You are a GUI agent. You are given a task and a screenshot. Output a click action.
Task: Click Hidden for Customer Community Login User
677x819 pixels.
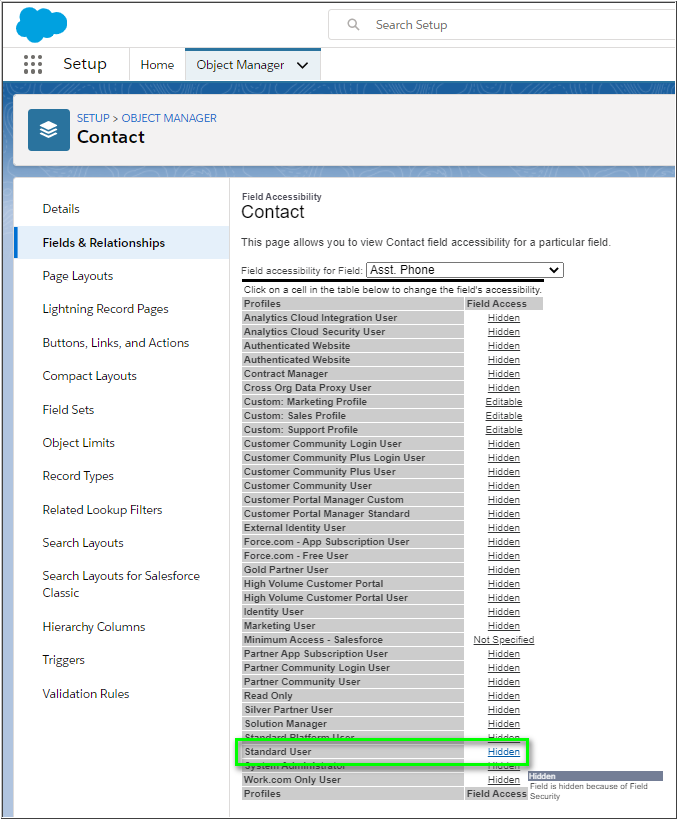504,444
